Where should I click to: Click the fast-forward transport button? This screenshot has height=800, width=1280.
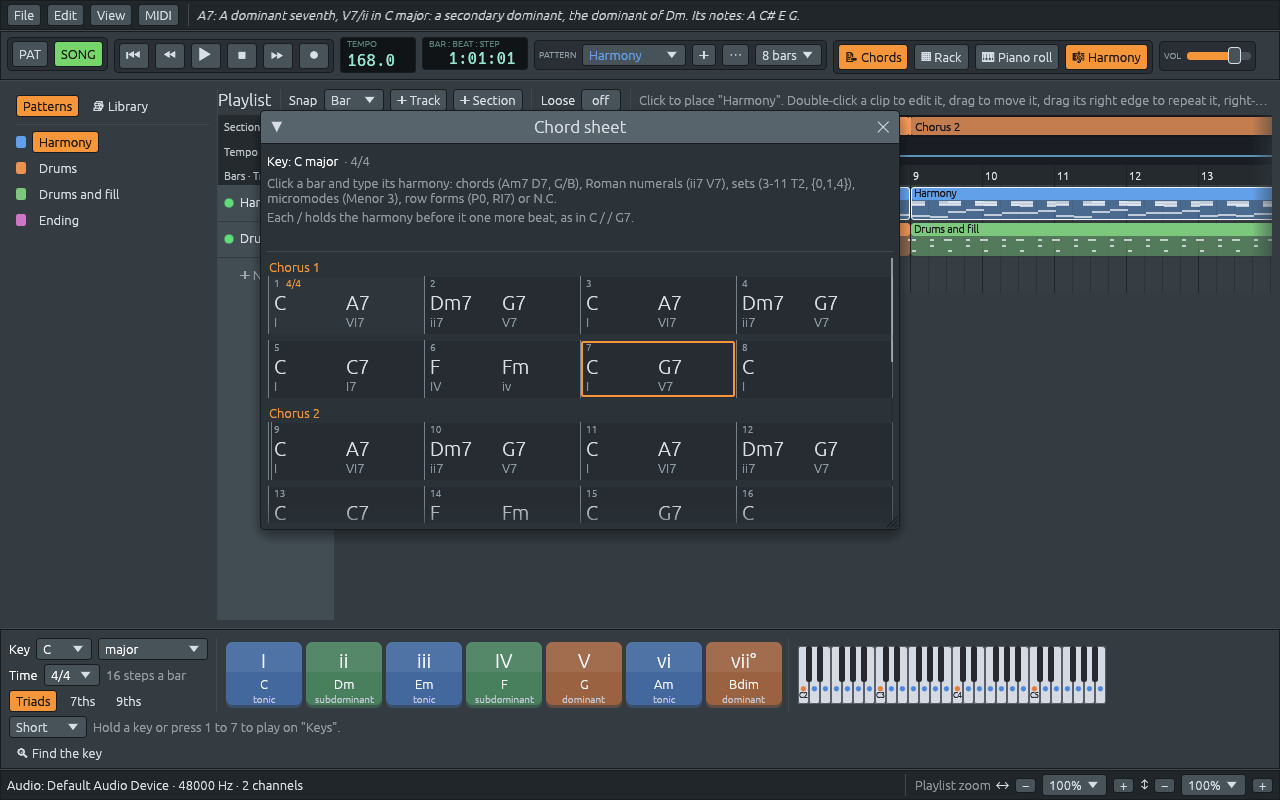point(278,55)
